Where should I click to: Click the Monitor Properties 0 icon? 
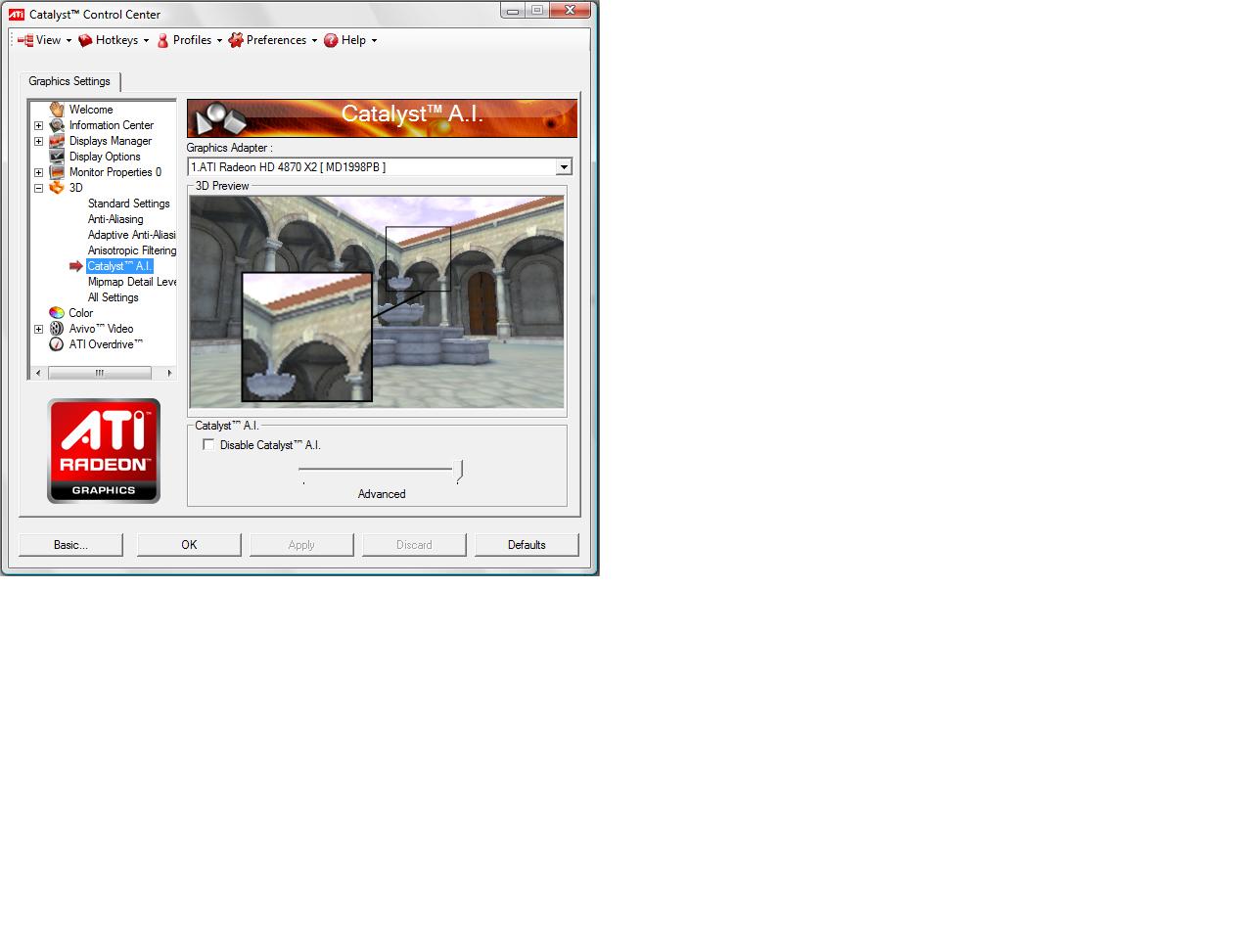pyautogui.click(x=57, y=172)
